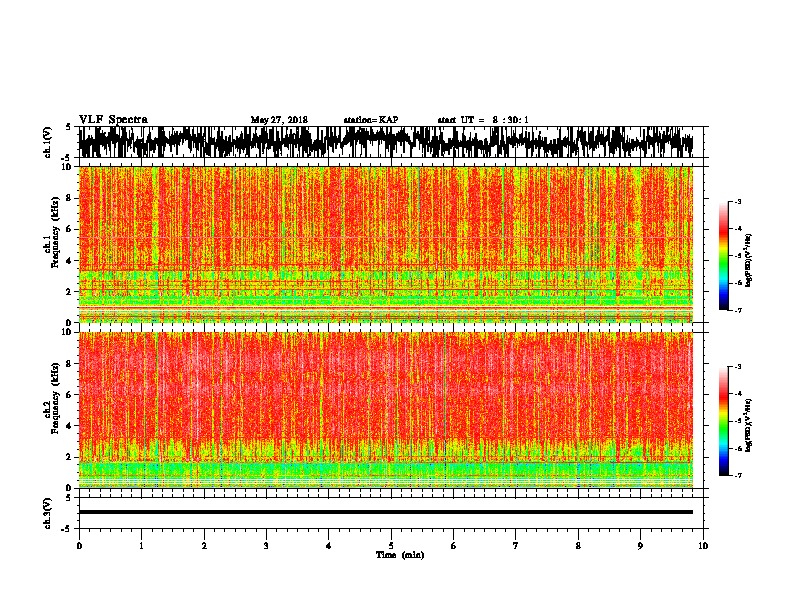
Task: Click time axis tick label "2"
Action: coord(204,546)
